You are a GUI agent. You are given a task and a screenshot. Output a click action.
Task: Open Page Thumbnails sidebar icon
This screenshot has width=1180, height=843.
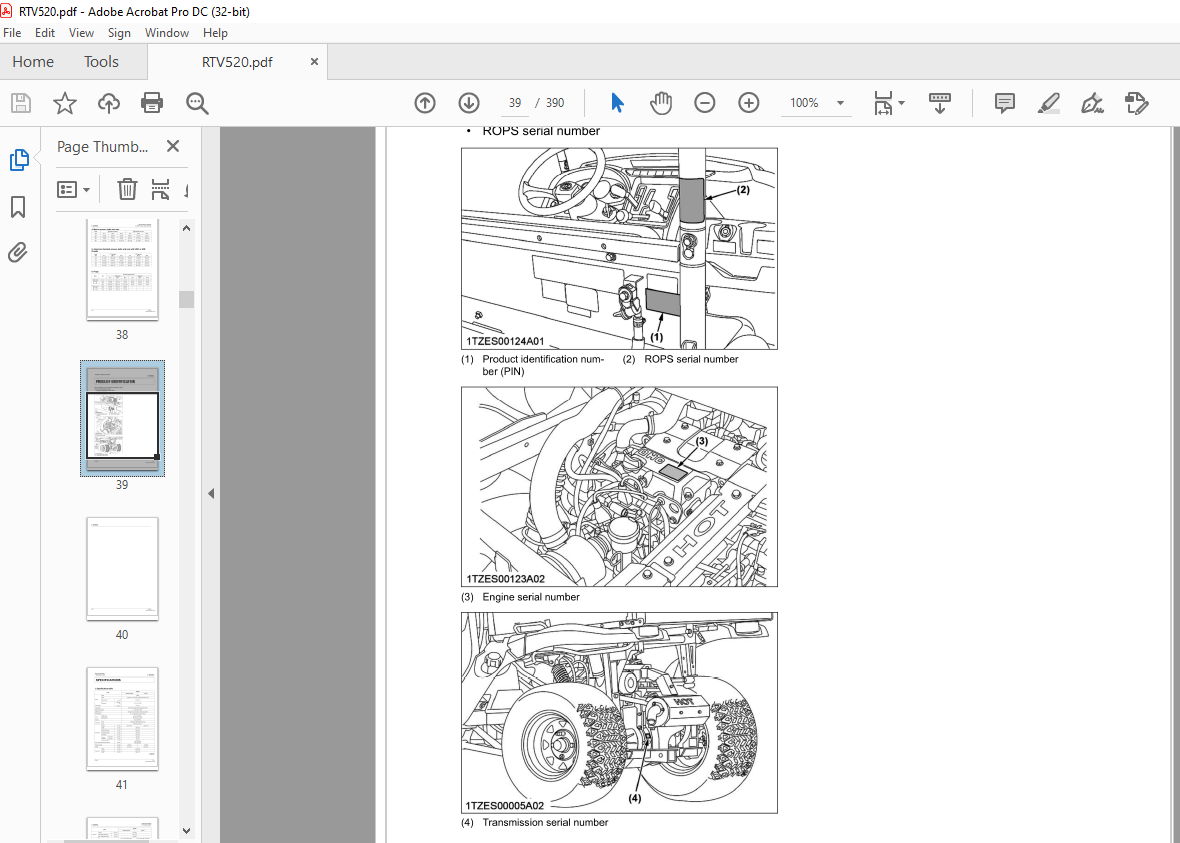coord(19,160)
